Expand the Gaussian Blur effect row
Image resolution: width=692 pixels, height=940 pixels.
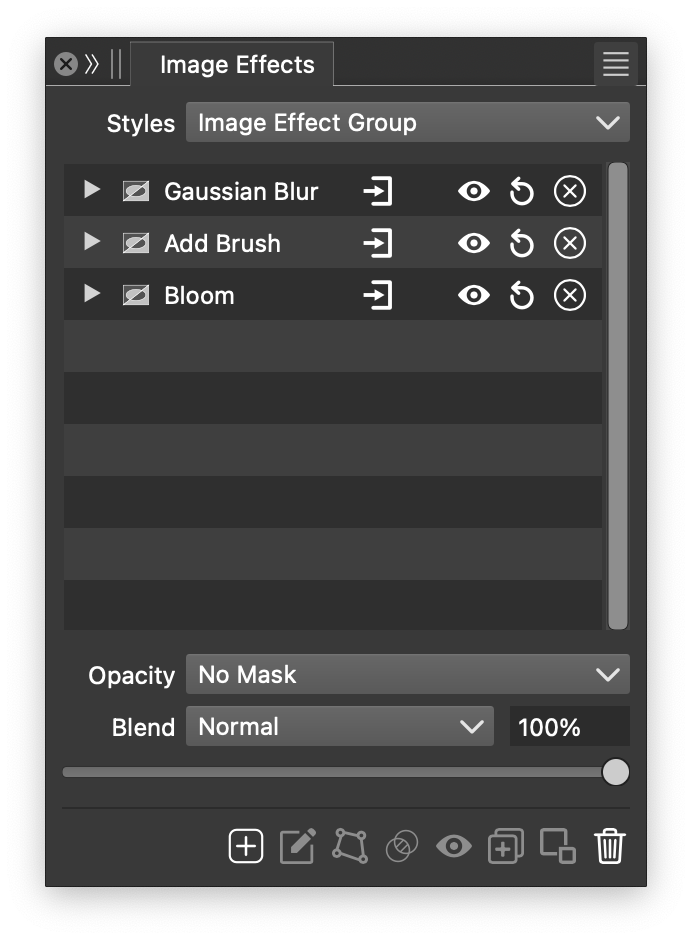click(x=92, y=190)
